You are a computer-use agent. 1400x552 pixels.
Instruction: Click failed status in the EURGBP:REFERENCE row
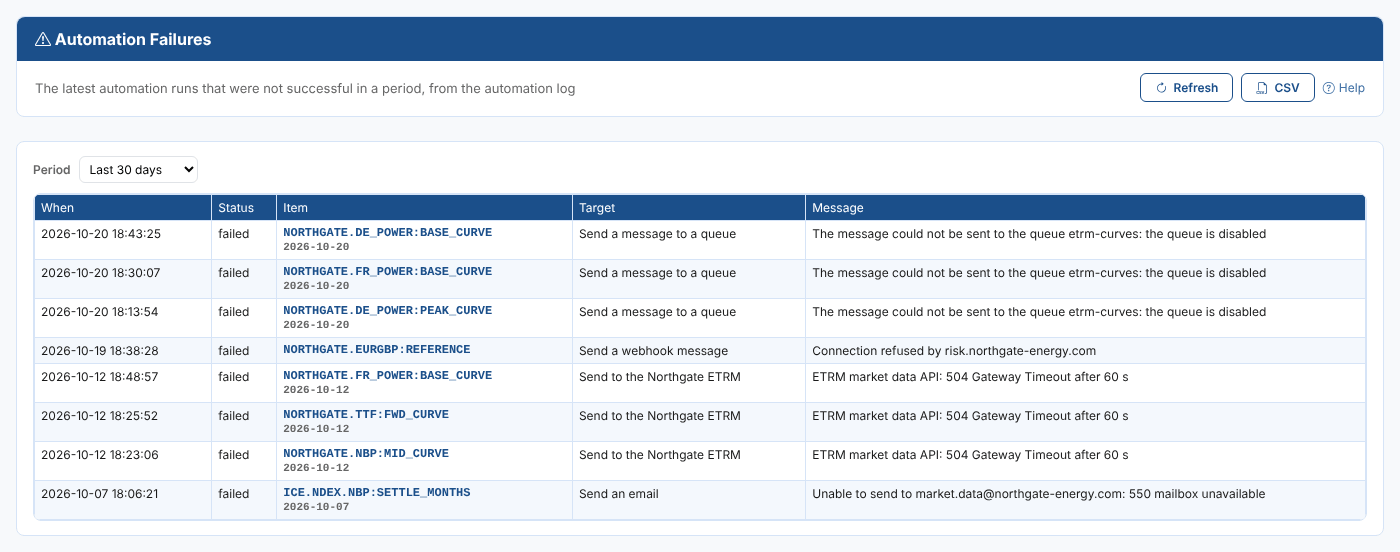coord(234,351)
